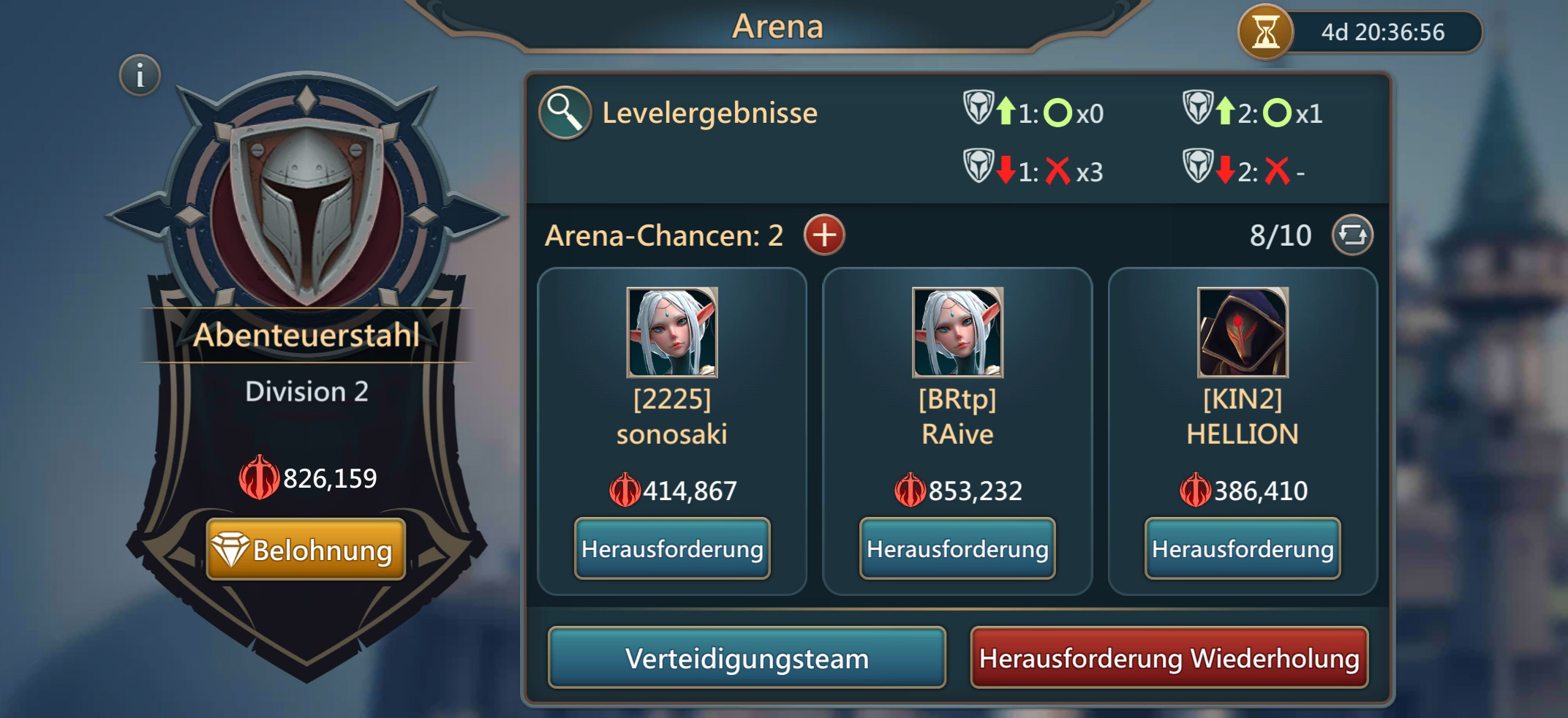This screenshot has width=1568, height=718.
Task: Select the division up 1 helmet icon
Action: (x=978, y=108)
